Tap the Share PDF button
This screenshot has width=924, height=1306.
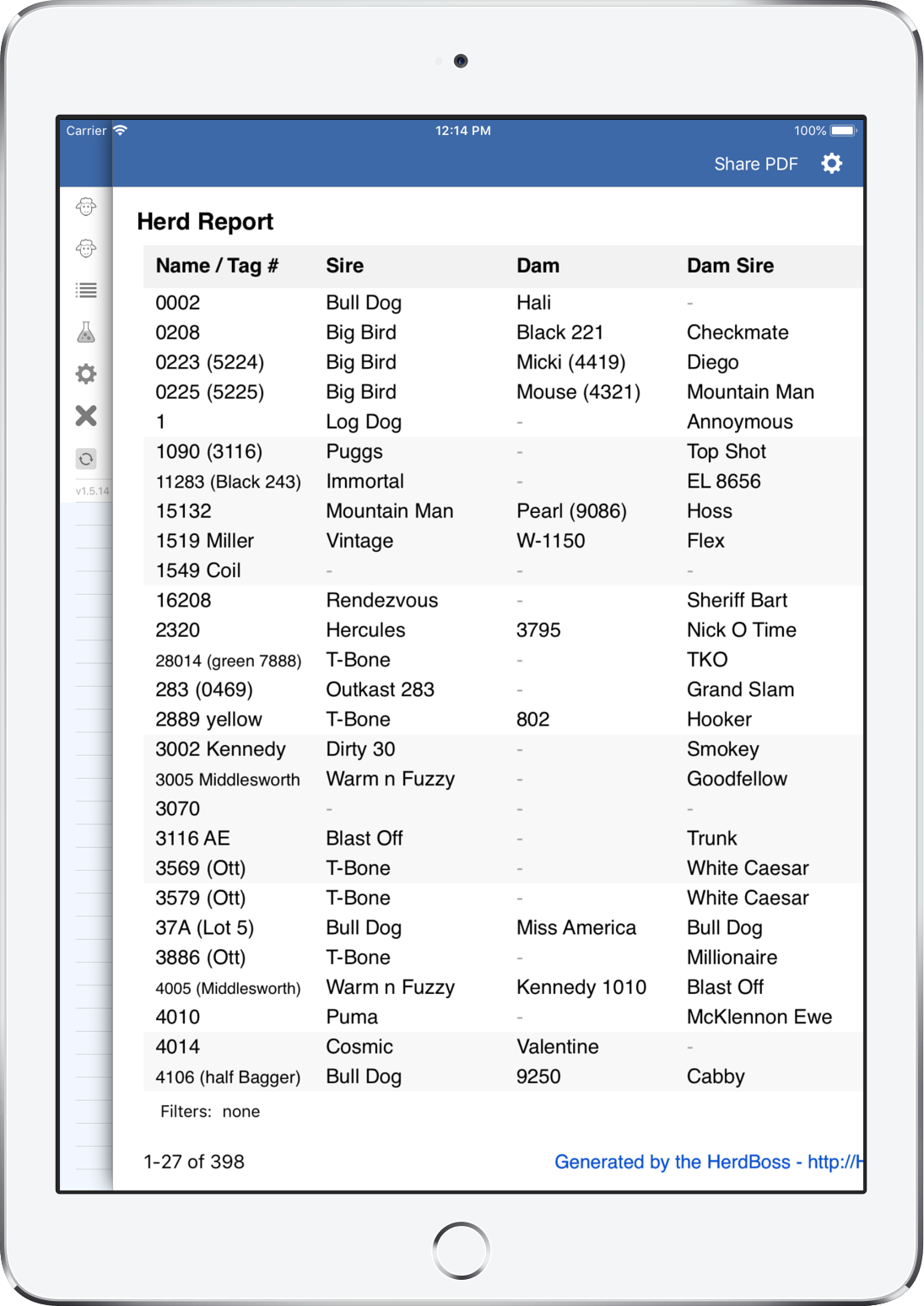[755, 164]
